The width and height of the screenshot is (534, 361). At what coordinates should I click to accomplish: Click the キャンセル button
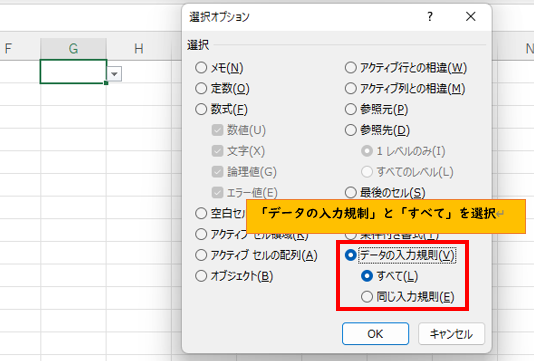click(451, 334)
